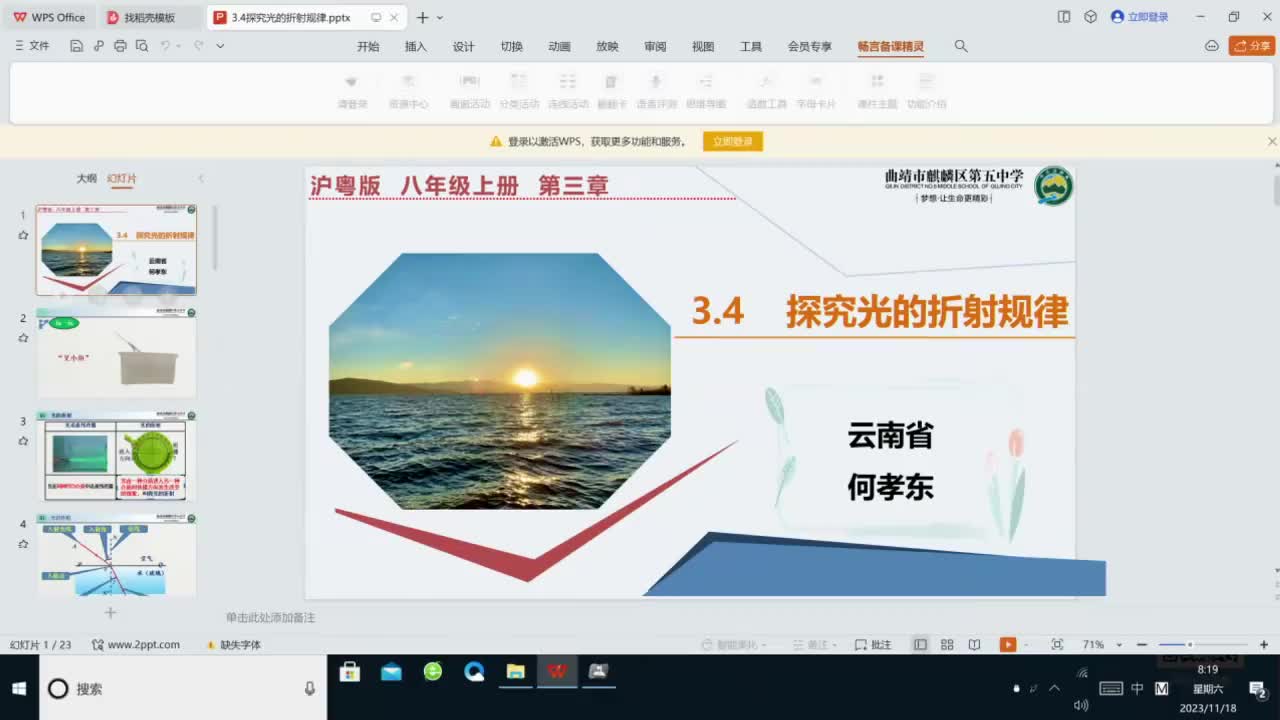This screenshot has width=1280, height=720.
Task: Select slide 1 thumbnail
Action: 116,250
